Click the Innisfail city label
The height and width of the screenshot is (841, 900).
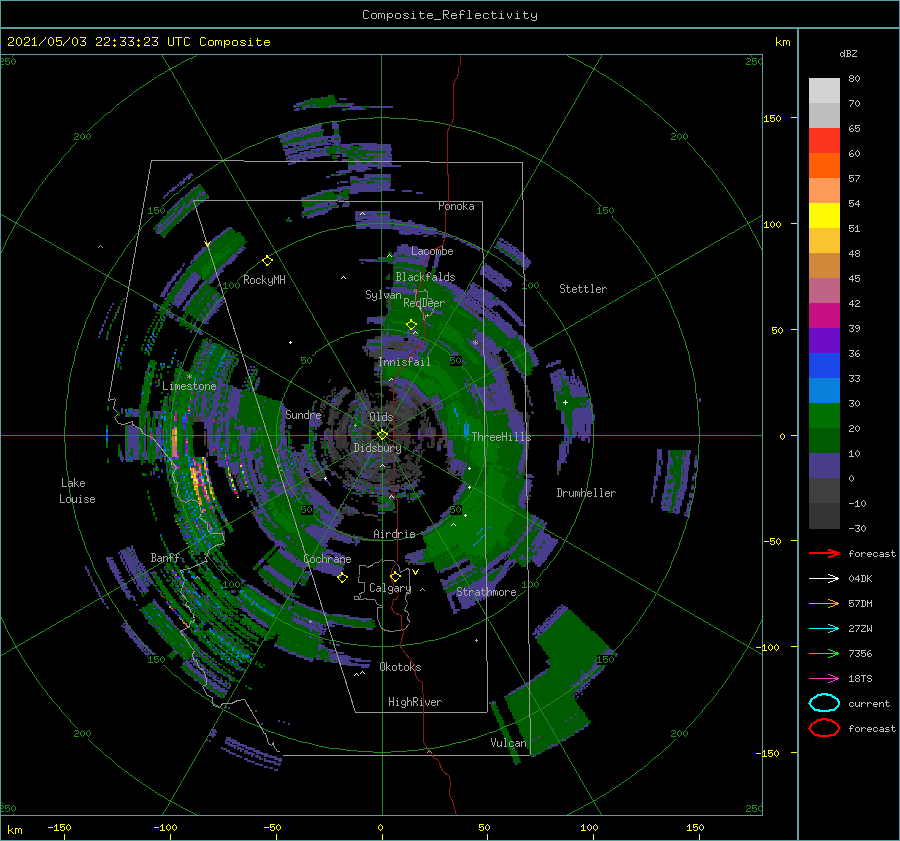(x=404, y=362)
